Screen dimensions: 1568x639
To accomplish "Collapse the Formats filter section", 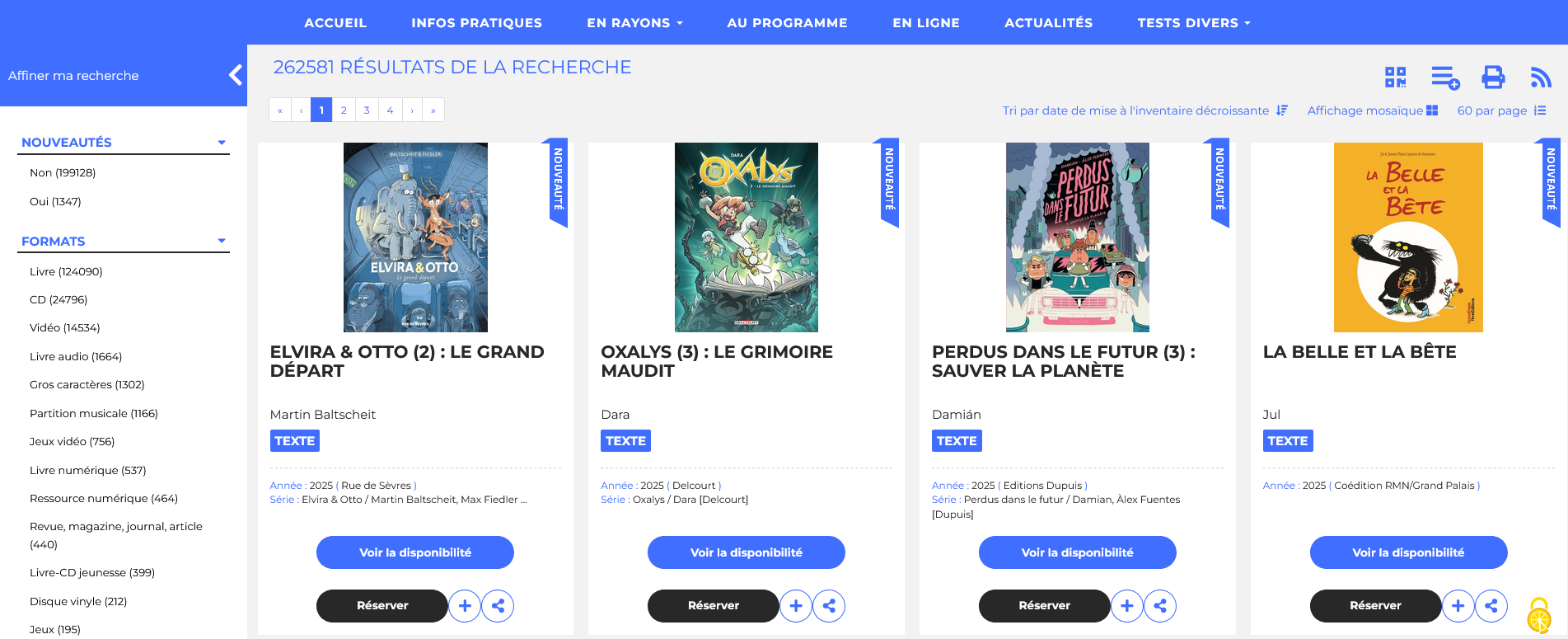I will [x=222, y=241].
